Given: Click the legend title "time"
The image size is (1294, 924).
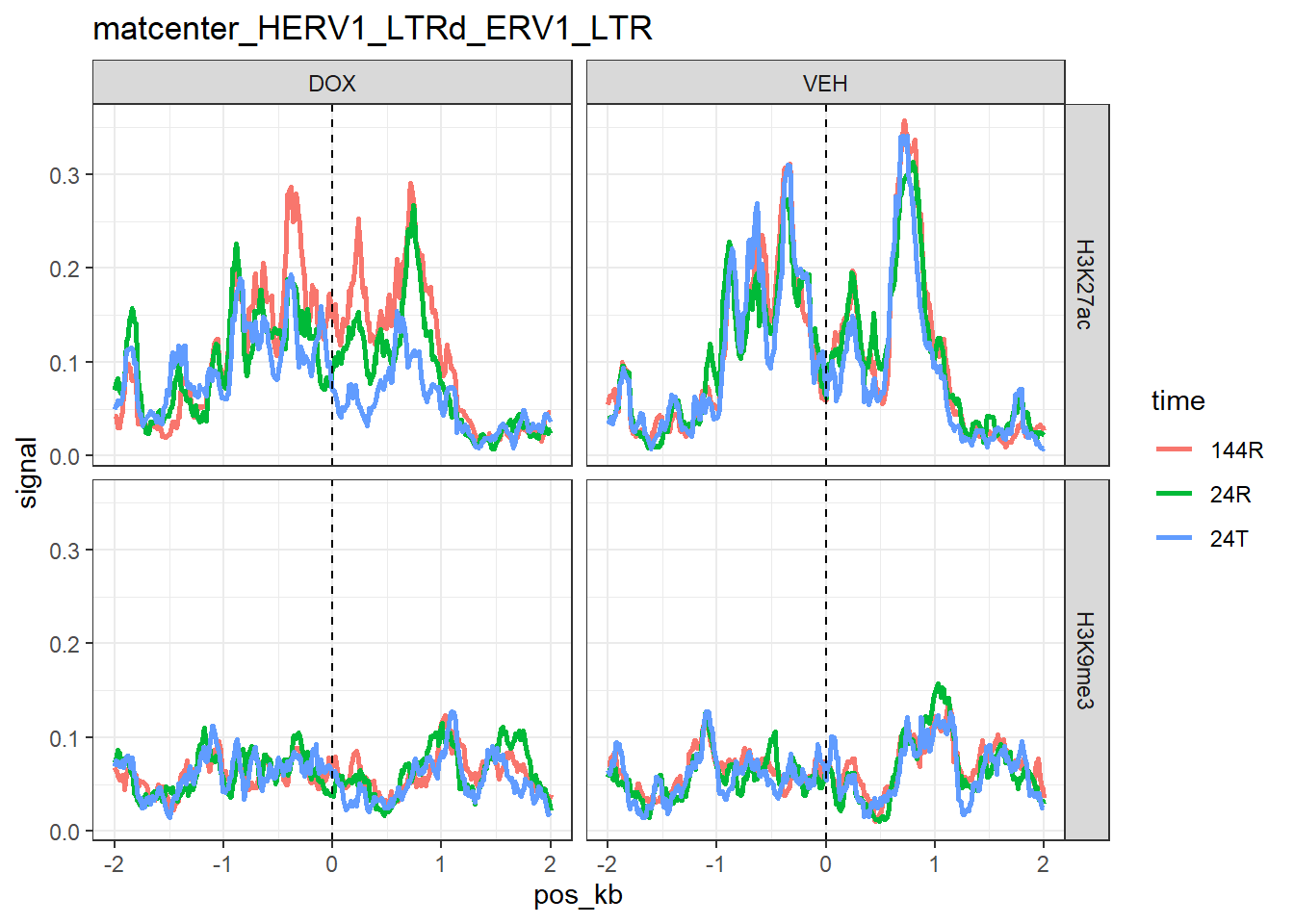Looking at the screenshot, I should (1178, 400).
